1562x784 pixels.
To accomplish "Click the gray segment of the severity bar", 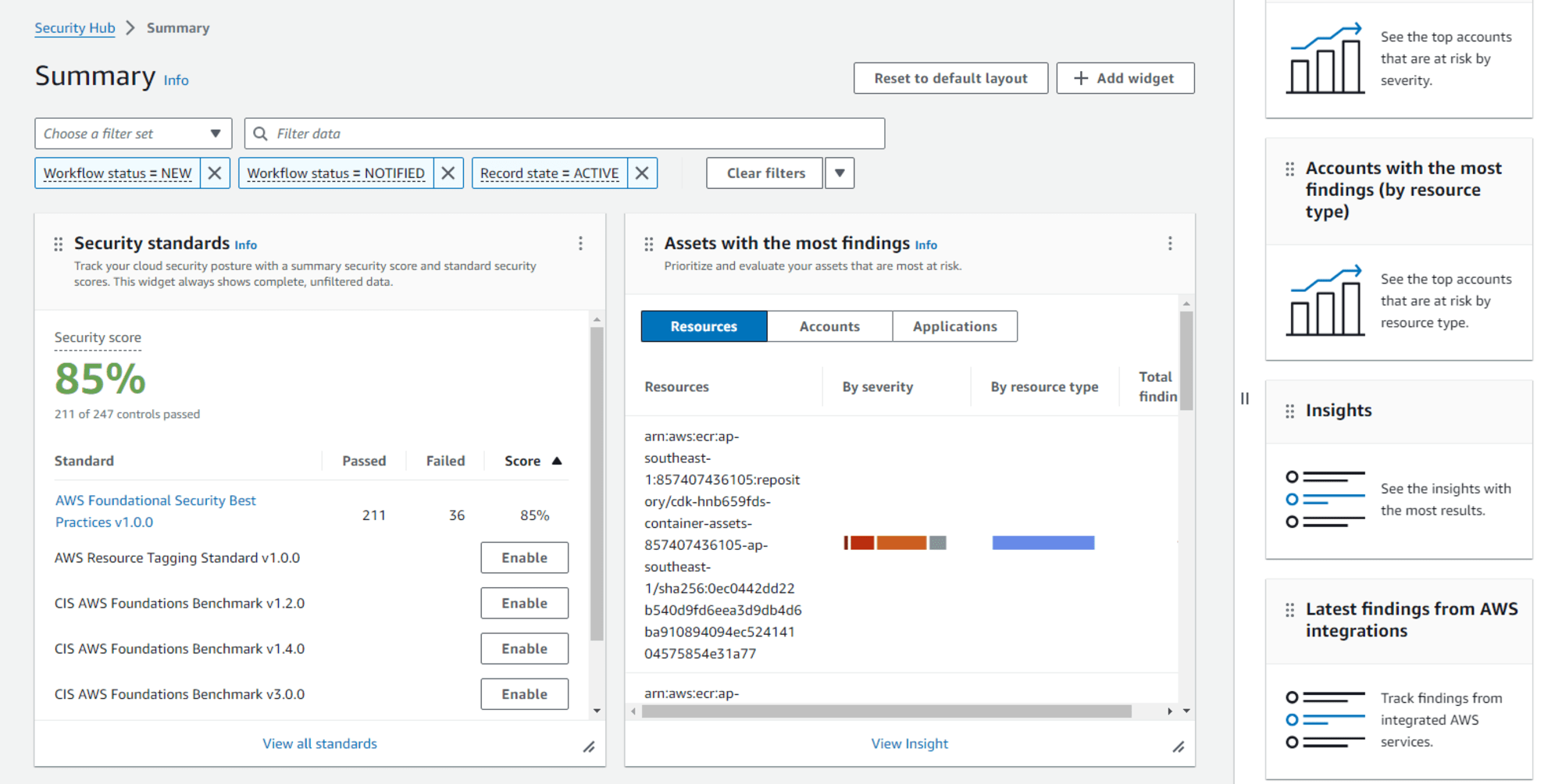I will pyautogui.click(x=938, y=543).
